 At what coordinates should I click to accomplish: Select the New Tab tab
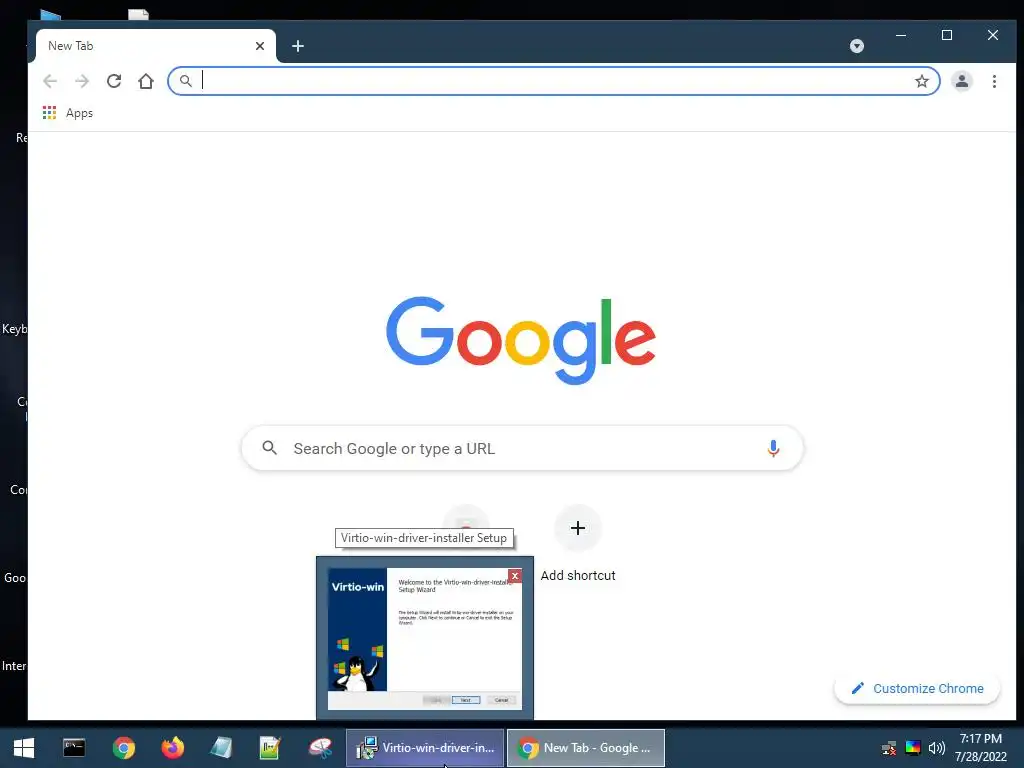pyautogui.click(x=155, y=46)
